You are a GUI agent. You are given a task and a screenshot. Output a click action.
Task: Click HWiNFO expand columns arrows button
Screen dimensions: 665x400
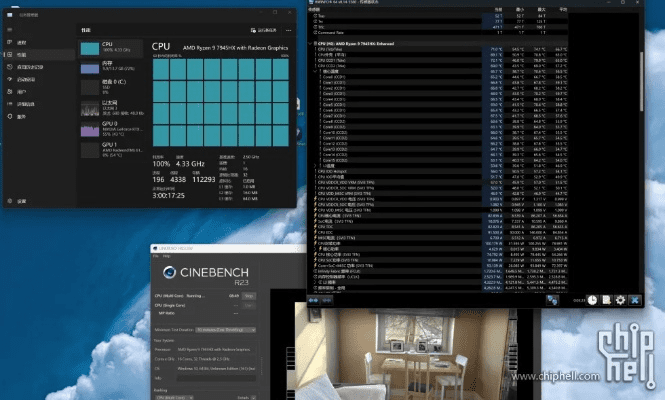(x=552, y=299)
